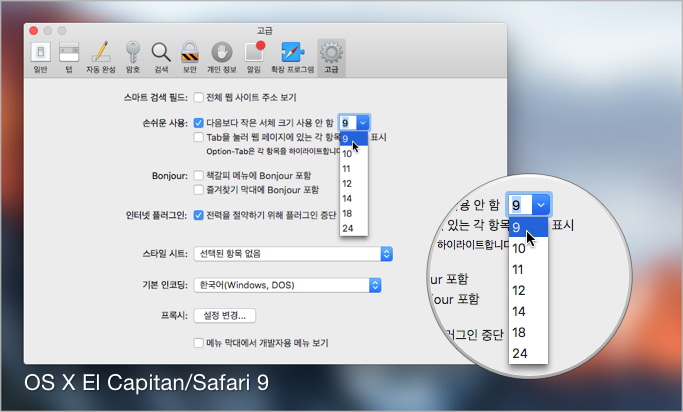This screenshot has width=683, height=412.
Task: Open the 기본 인코딩 popup menu
Action: click(287, 285)
